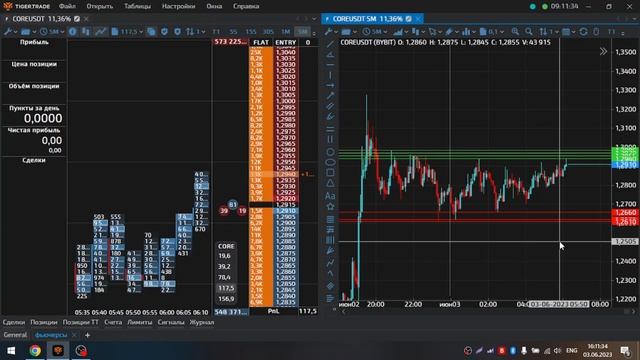Toggle the 15S timeframe button
Screen dimensions: 640x360
point(251,32)
